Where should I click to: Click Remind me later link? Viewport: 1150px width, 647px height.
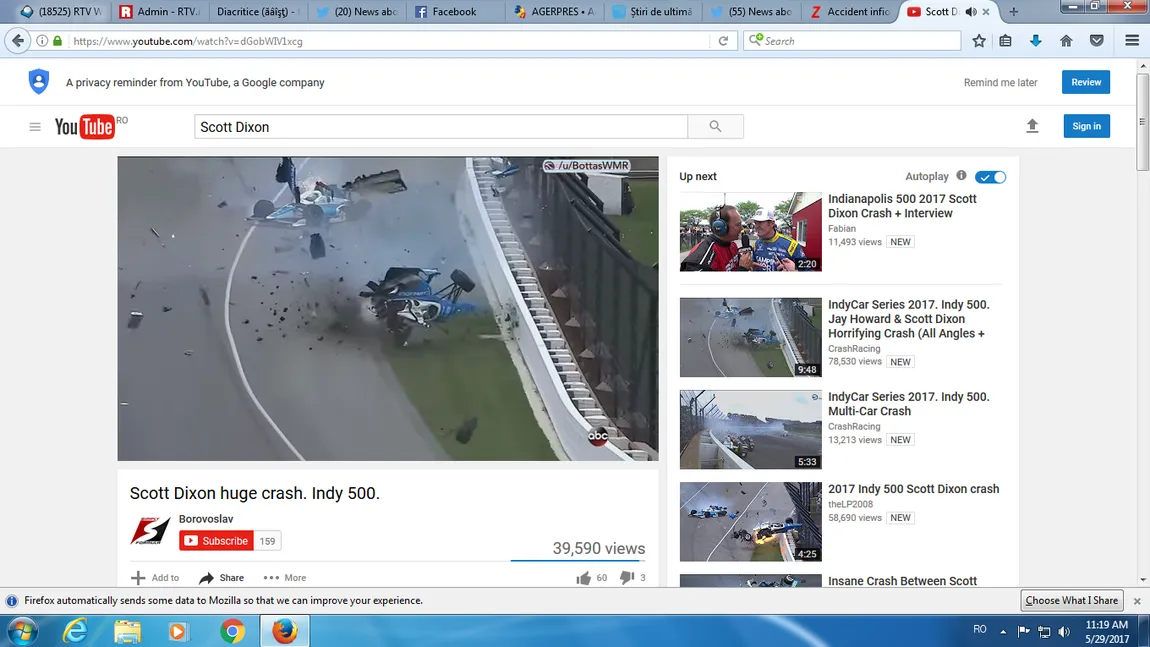click(x=1000, y=83)
